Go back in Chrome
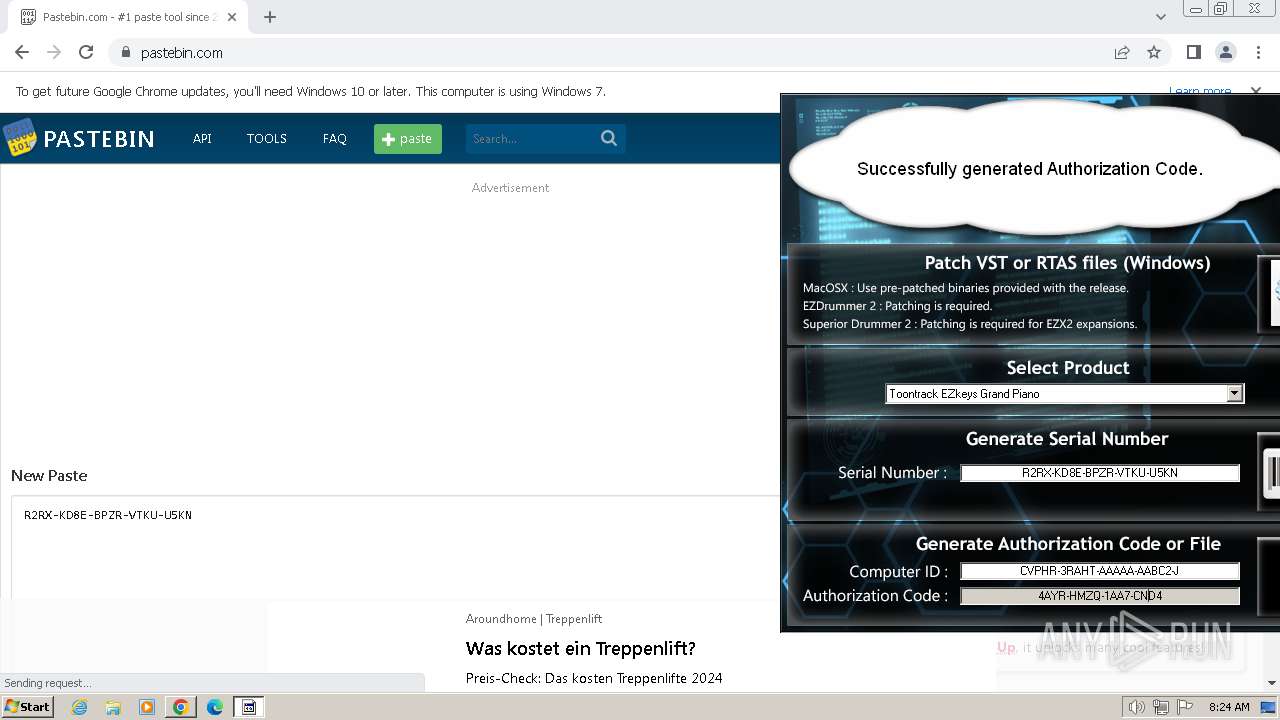The image size is (1280, 720). 22,52
